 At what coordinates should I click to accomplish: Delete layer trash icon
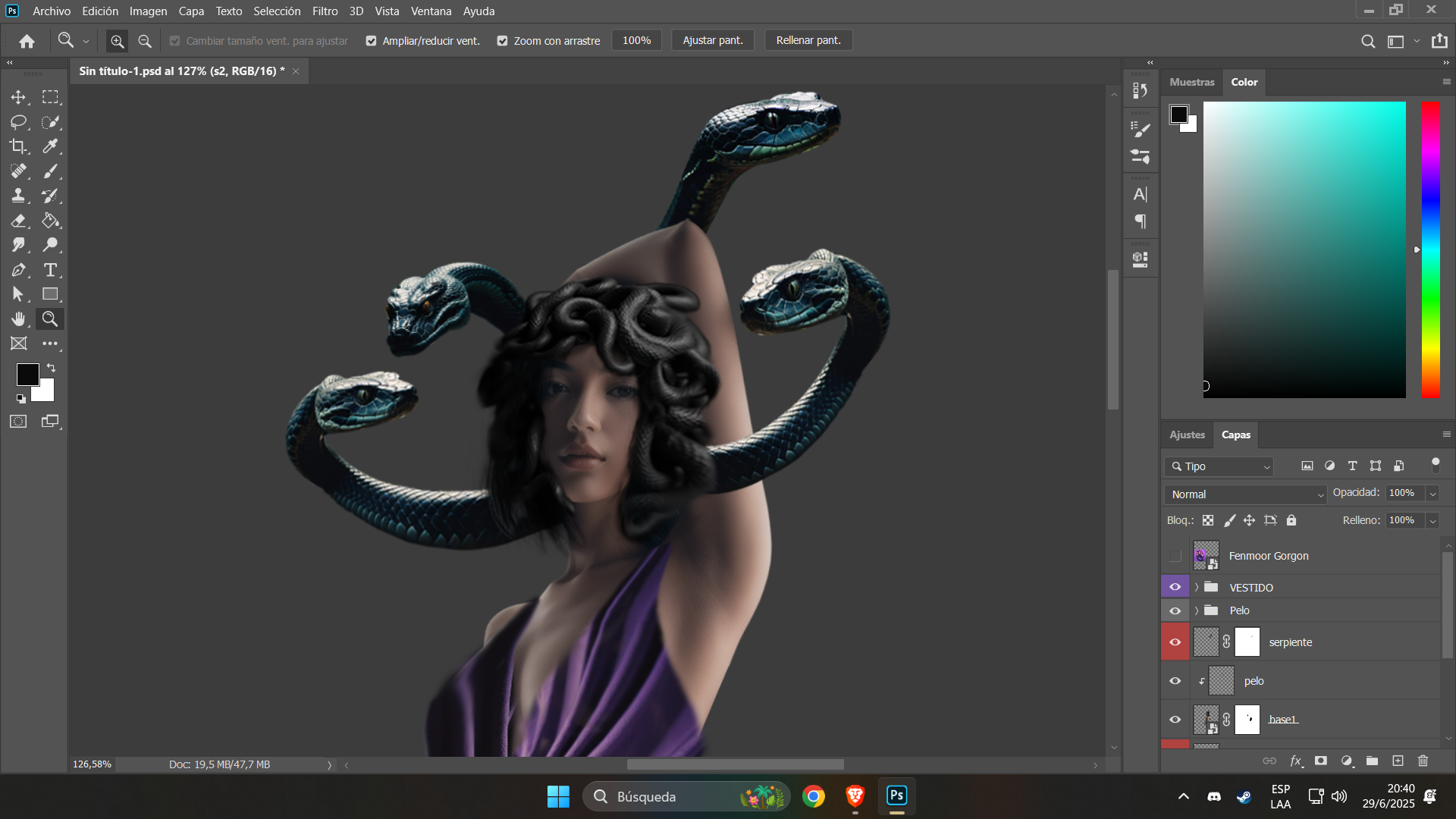pyautogui.click(x=1423, y=761)
